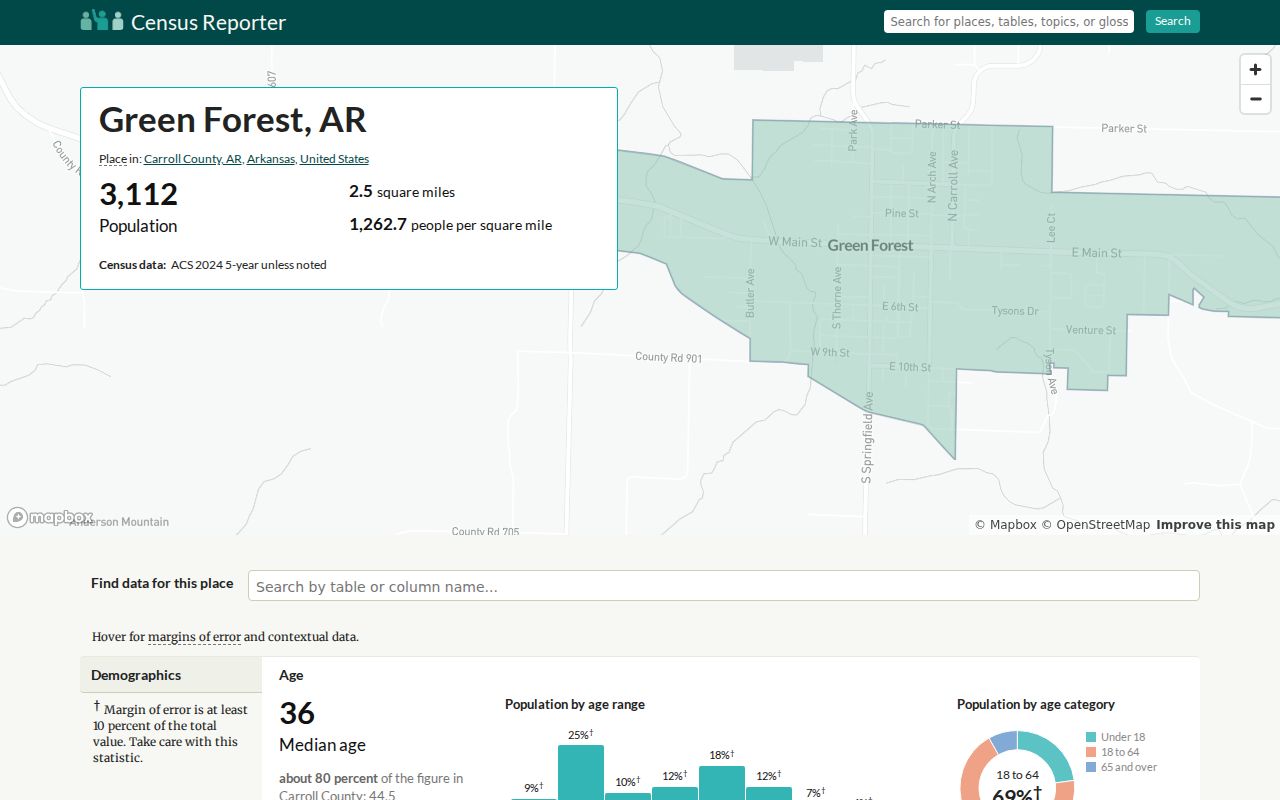This screenshot has height=800, width=1280.
Task: Click the 'Place' glossary term
Action: (x=113, y=159)
